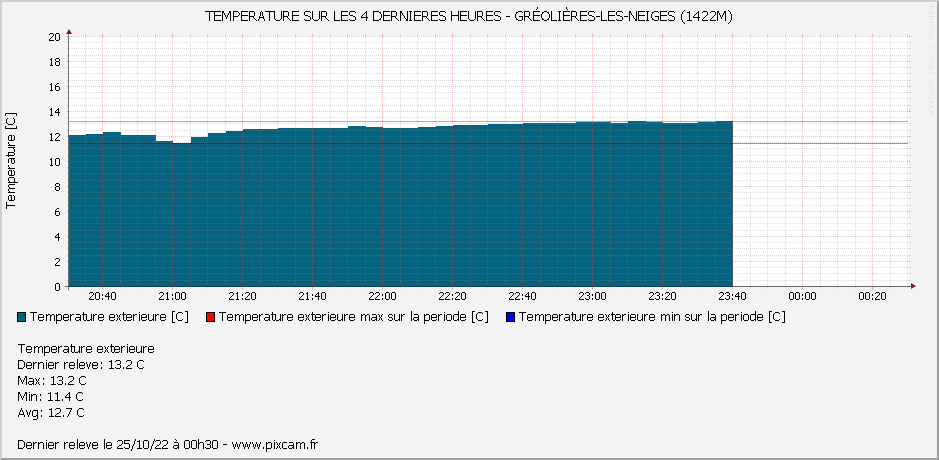The width and height of the screenshot is (939, 460).
Task: Click the 23:40 tick label on time axis
Action: click(732, 297)
